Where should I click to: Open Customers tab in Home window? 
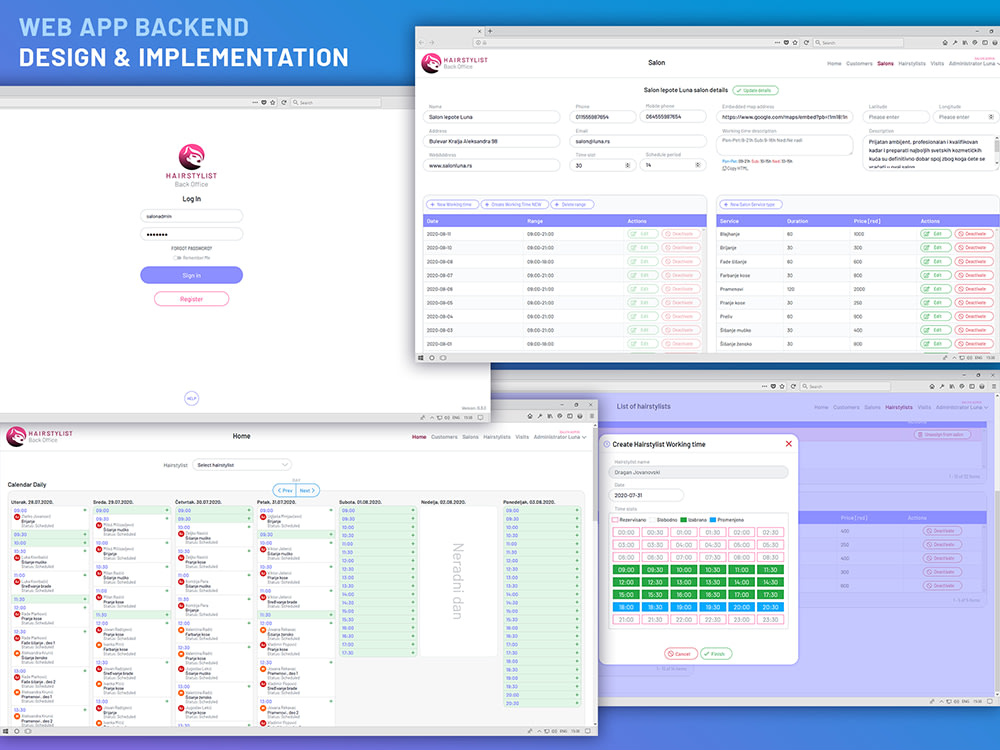click(444, 437)
